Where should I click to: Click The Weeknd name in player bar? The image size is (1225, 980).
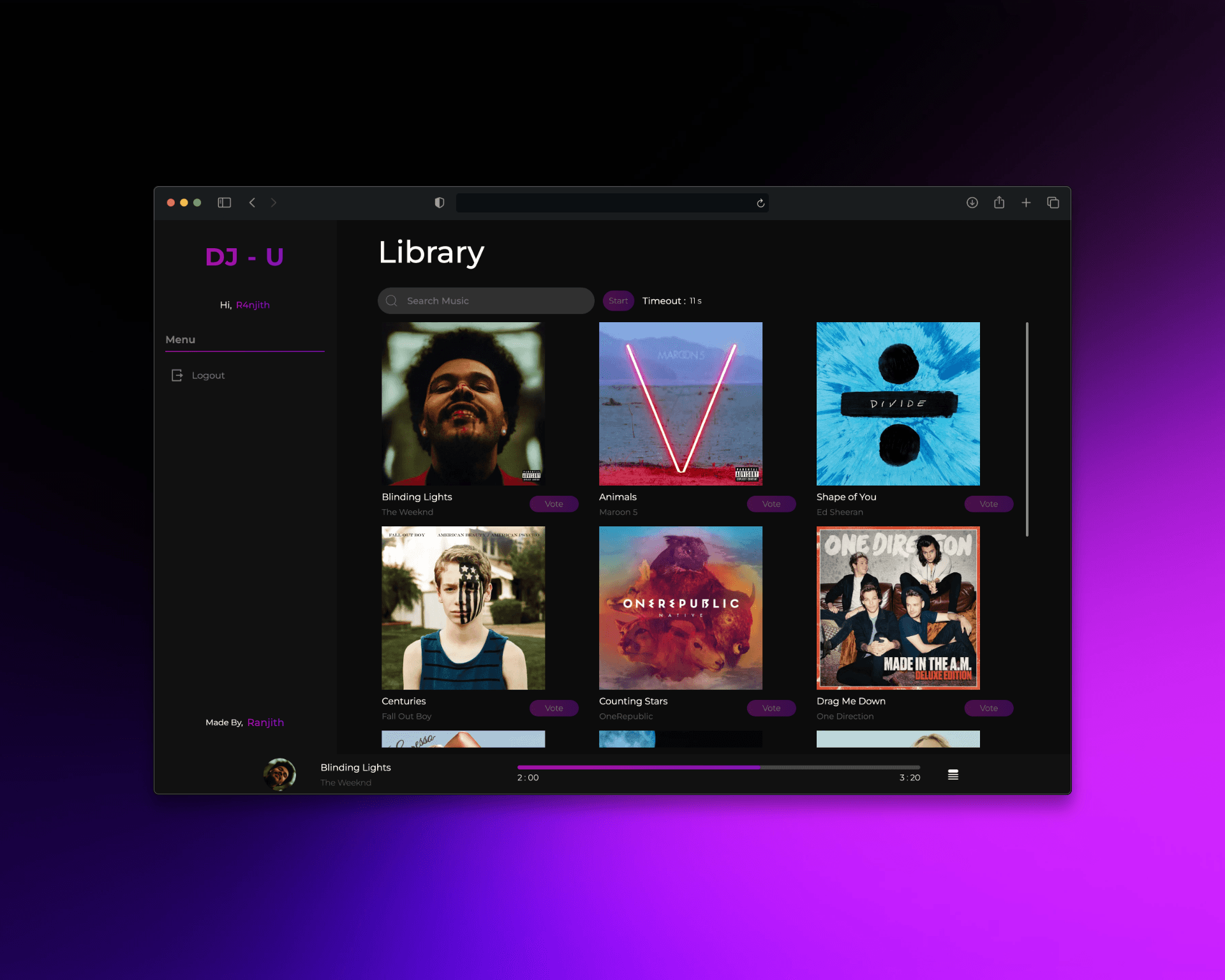tap(346, 783)
